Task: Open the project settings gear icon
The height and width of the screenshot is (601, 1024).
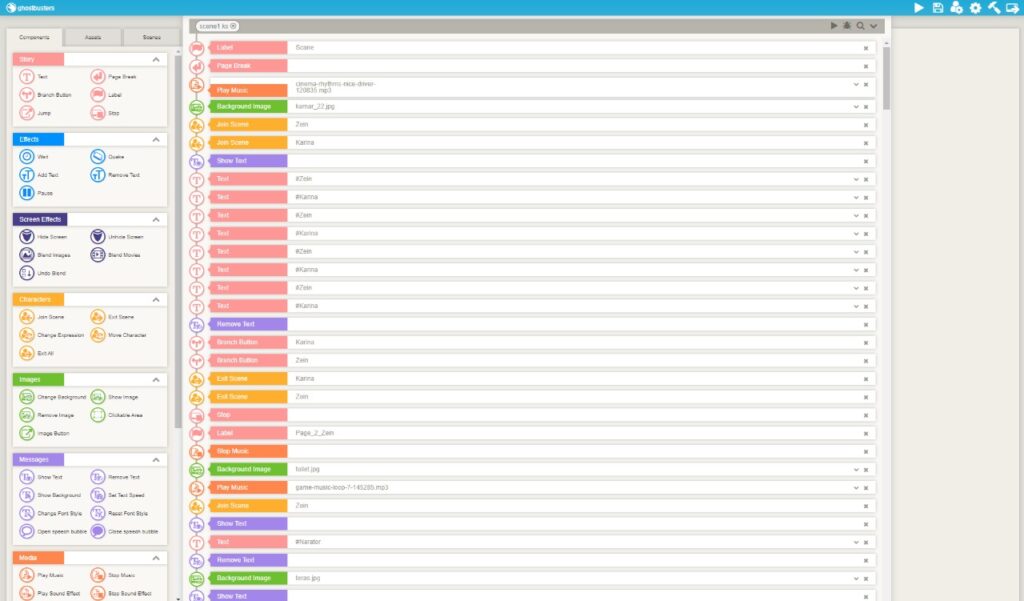Action: click(x=975, y=8)
